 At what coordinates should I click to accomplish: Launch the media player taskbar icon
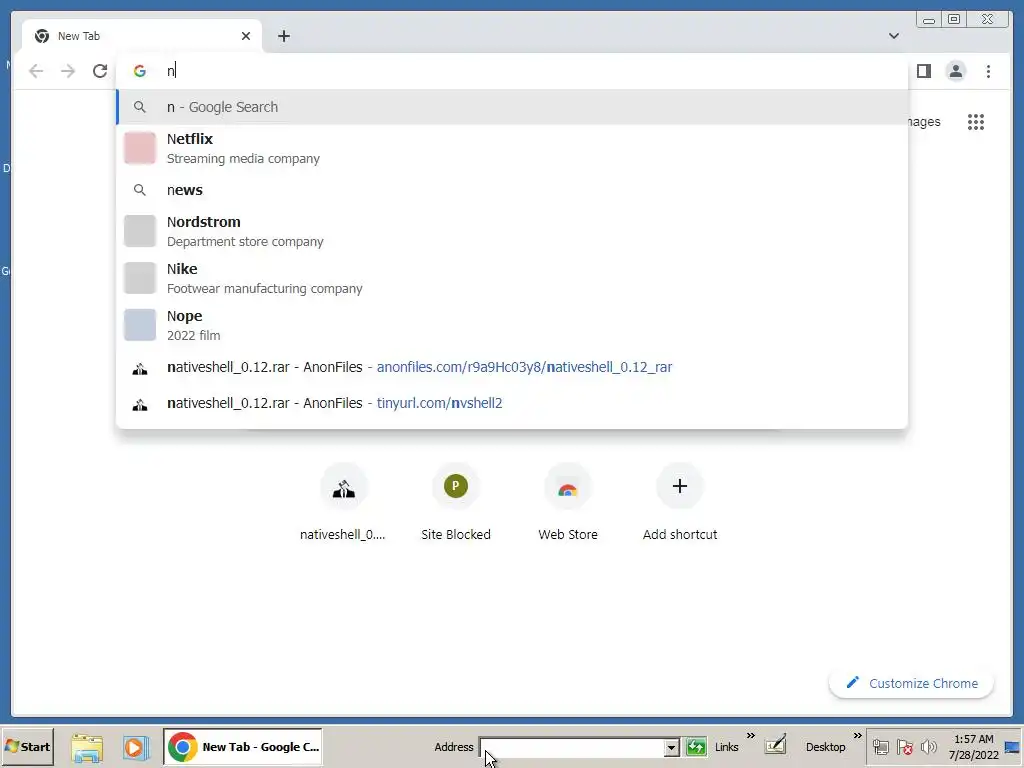click(x=136, y=747)
